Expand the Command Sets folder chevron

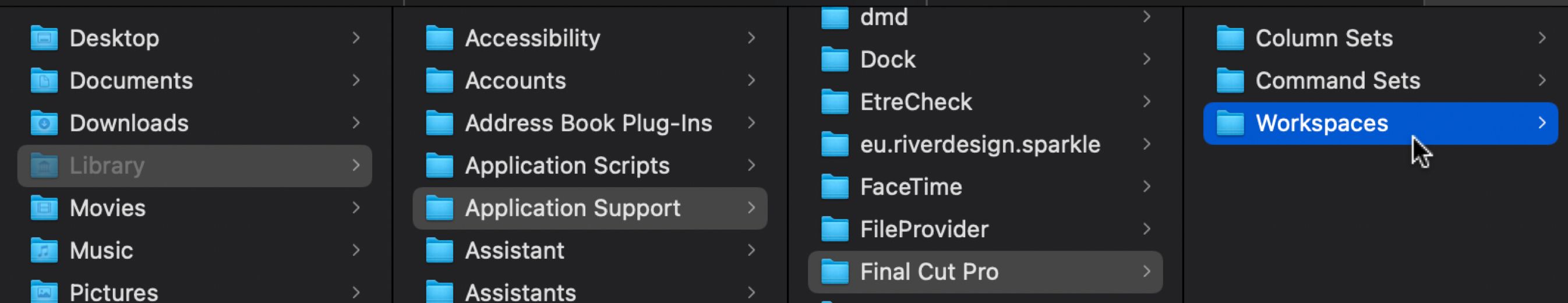pyautogui.click(x=1541, y=81)
